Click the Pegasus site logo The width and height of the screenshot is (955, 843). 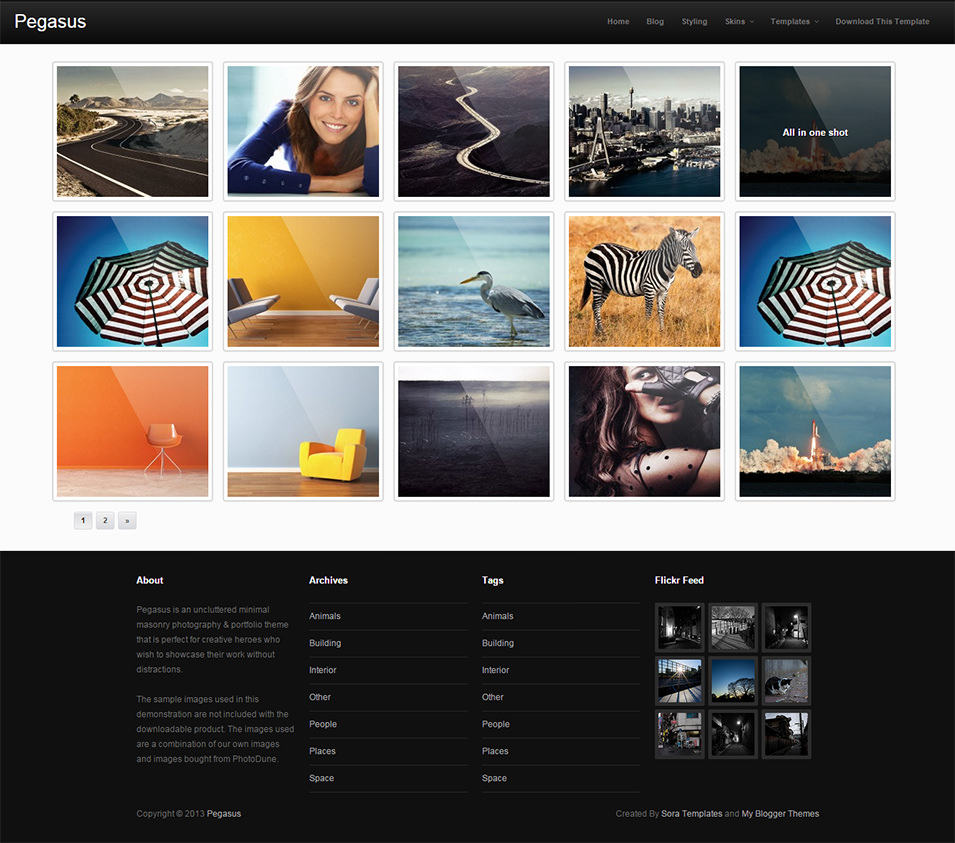click(x=50, y=22)
